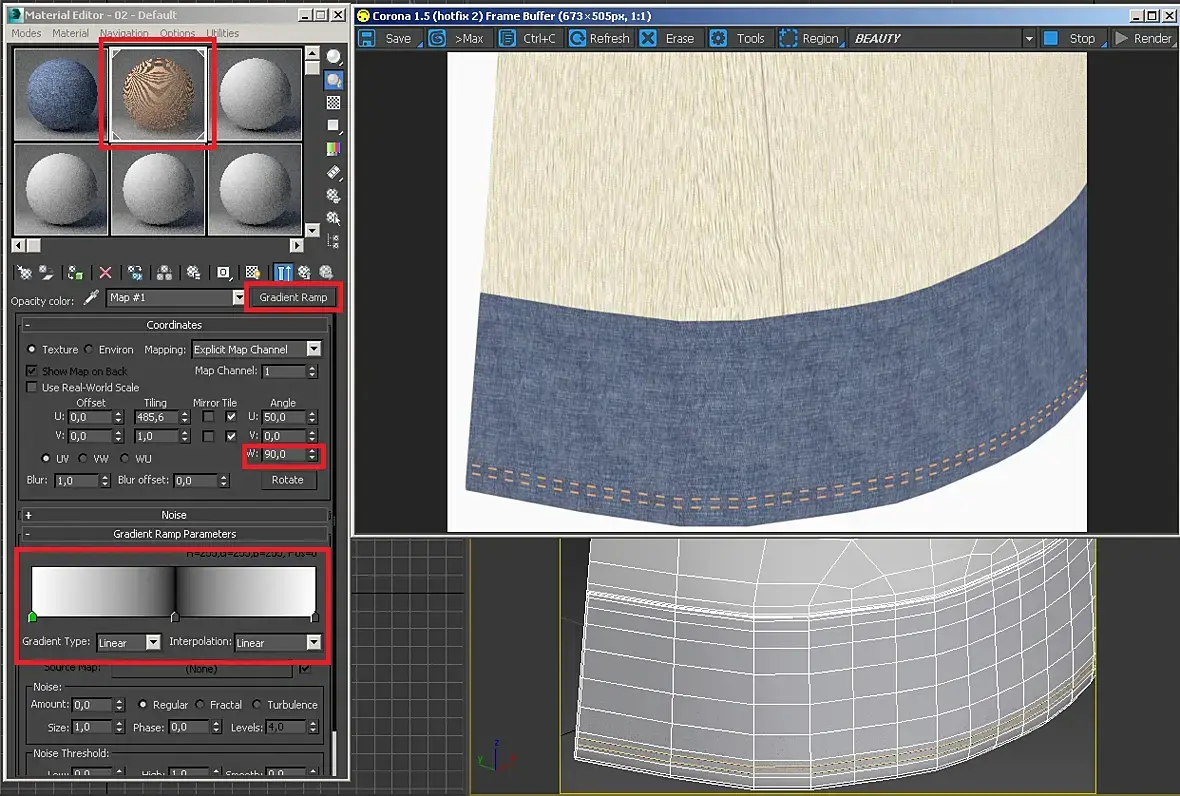Click the red X Reset Map icon
Viewport: 1180px width, 796px height.
click(x=105, y=272)
